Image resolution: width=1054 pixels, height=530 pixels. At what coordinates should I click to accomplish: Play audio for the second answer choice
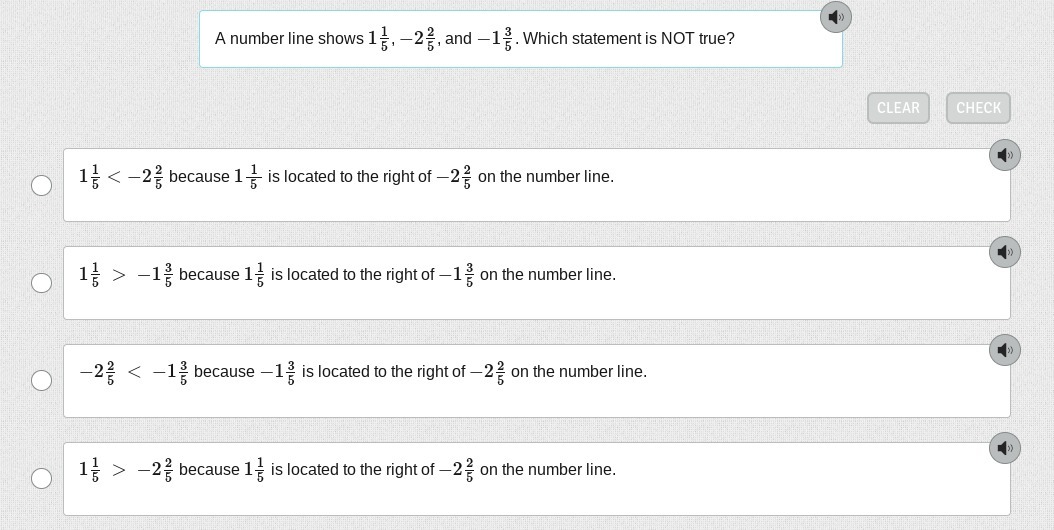coord(1004,252)
